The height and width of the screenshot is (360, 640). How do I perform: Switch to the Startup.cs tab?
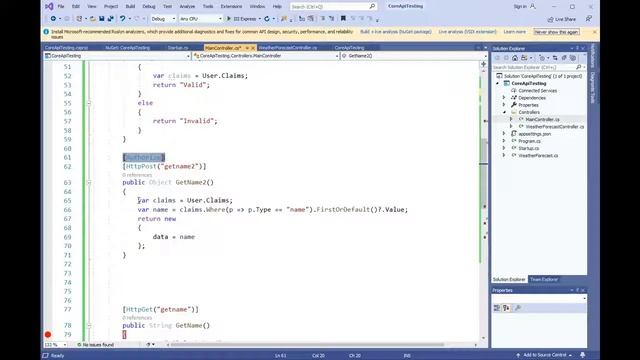point(178,48)
